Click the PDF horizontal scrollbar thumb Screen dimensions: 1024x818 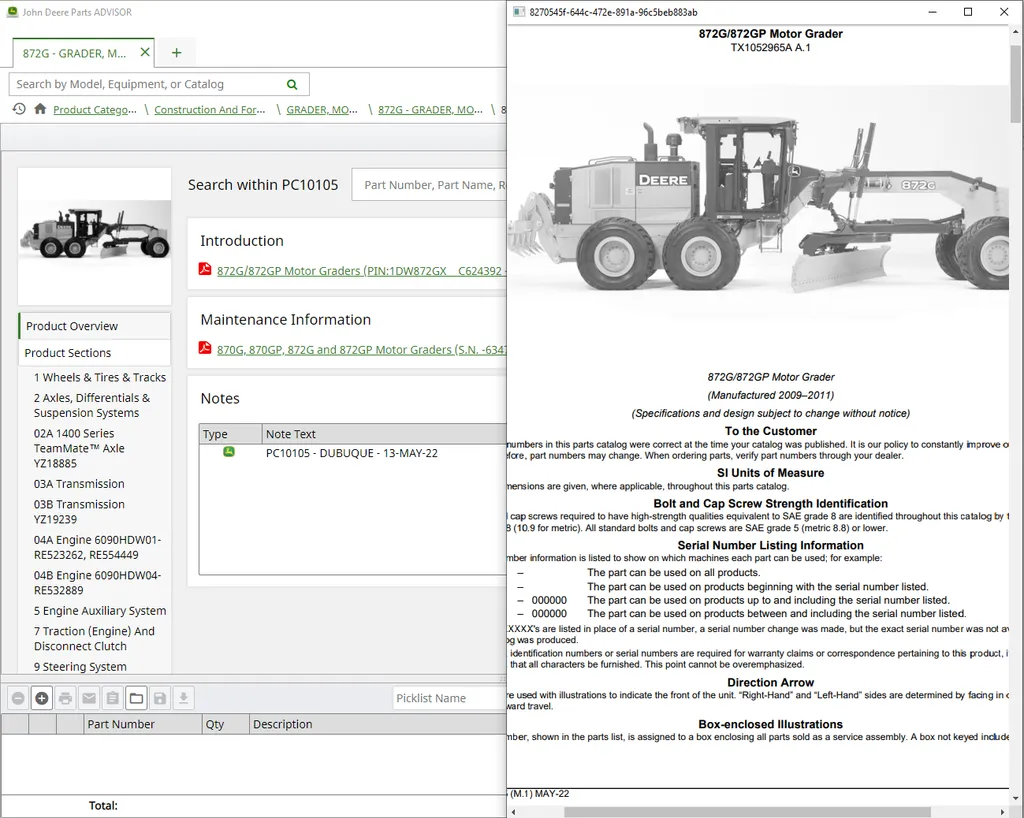pos(747,812)
